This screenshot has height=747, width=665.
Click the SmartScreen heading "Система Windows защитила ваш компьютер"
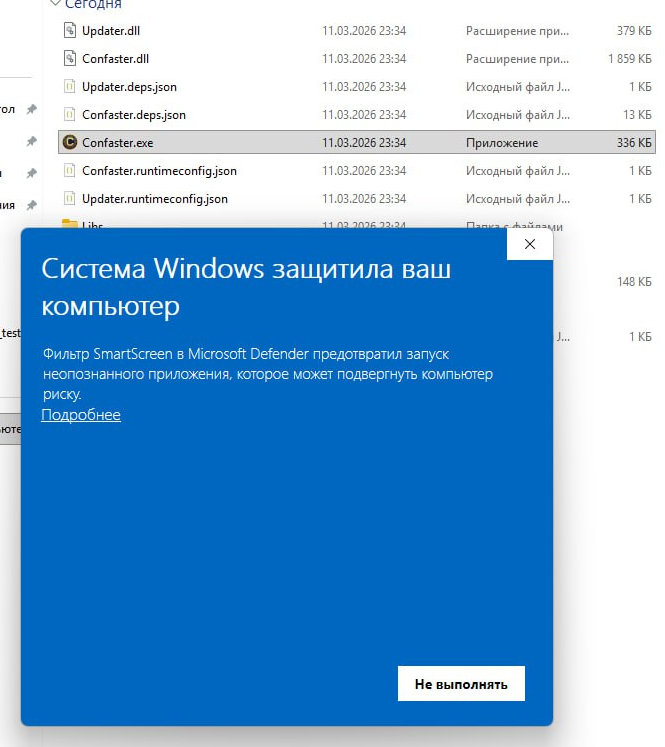pyautogui.click(x=246, y=287)
